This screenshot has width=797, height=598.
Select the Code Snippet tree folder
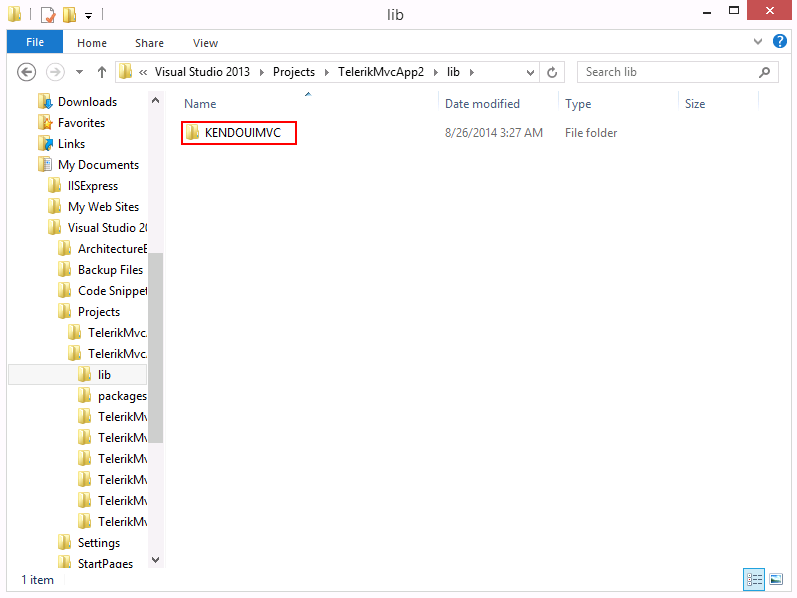112,291
